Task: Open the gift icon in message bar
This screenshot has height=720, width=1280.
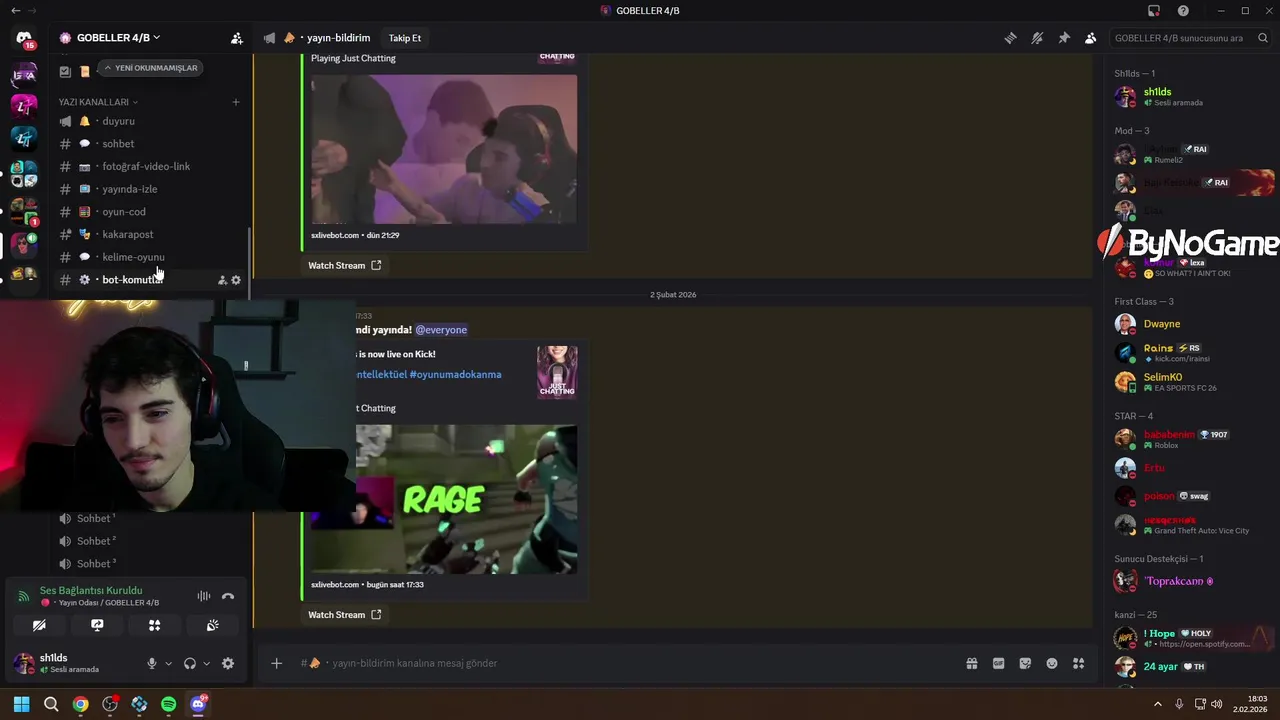Action: coord(971,663)
